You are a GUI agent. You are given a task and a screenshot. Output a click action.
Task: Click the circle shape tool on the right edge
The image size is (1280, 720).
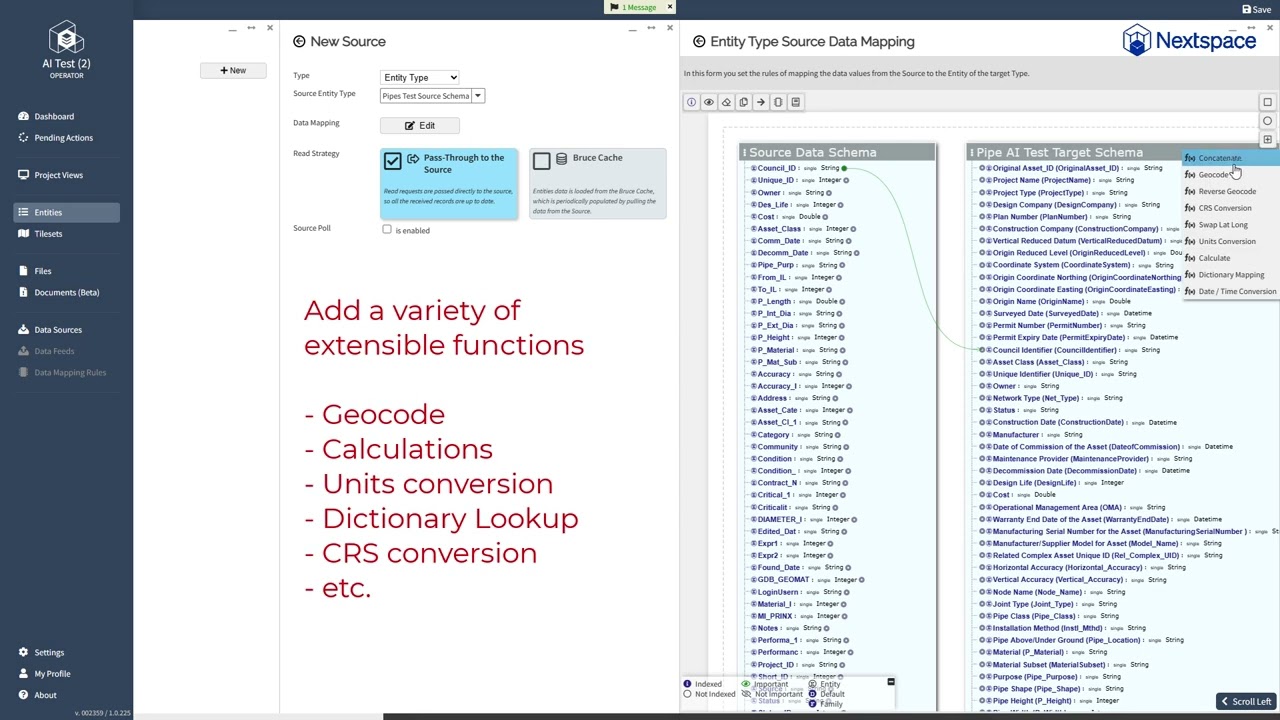[1267, 121]
